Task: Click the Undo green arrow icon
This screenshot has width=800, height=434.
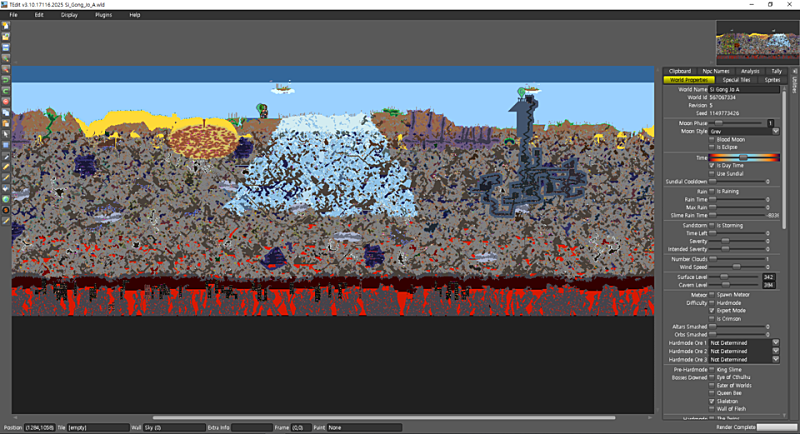Action: [6, 80]
